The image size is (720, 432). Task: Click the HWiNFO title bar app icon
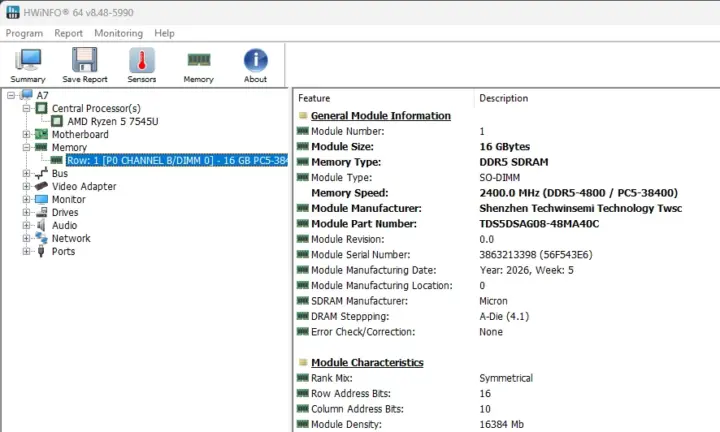[13, 12]
